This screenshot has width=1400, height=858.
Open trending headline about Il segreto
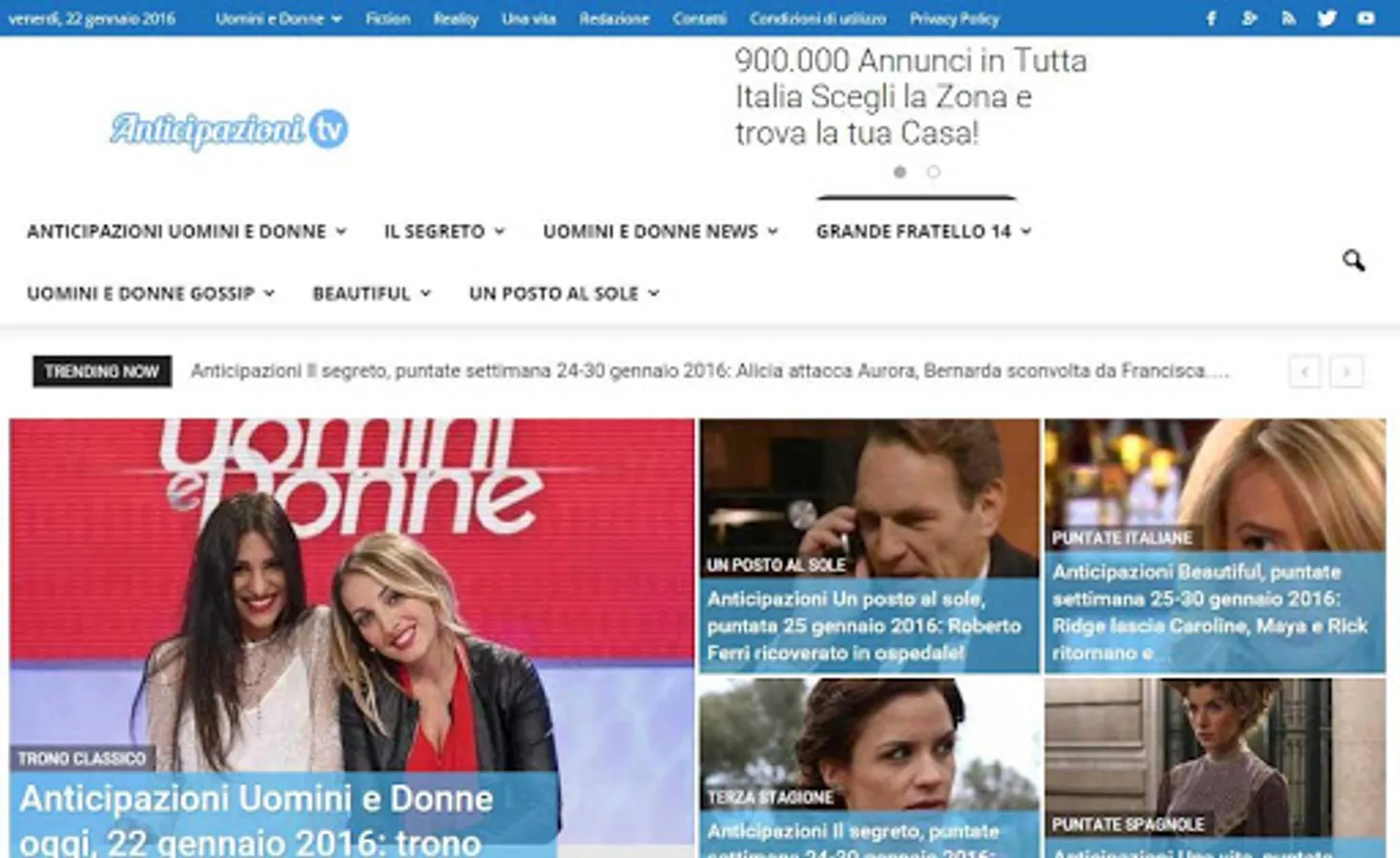(710, 371)
